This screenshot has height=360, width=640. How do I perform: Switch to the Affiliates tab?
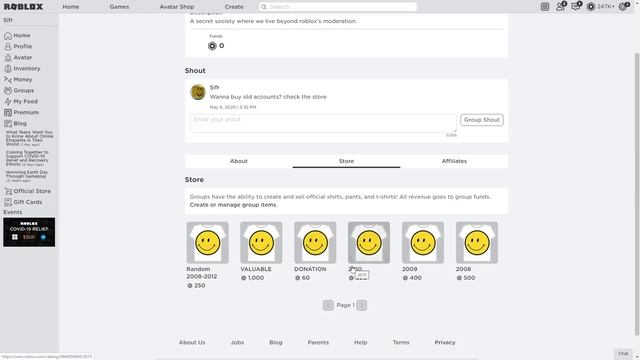(x=454, y=161)
